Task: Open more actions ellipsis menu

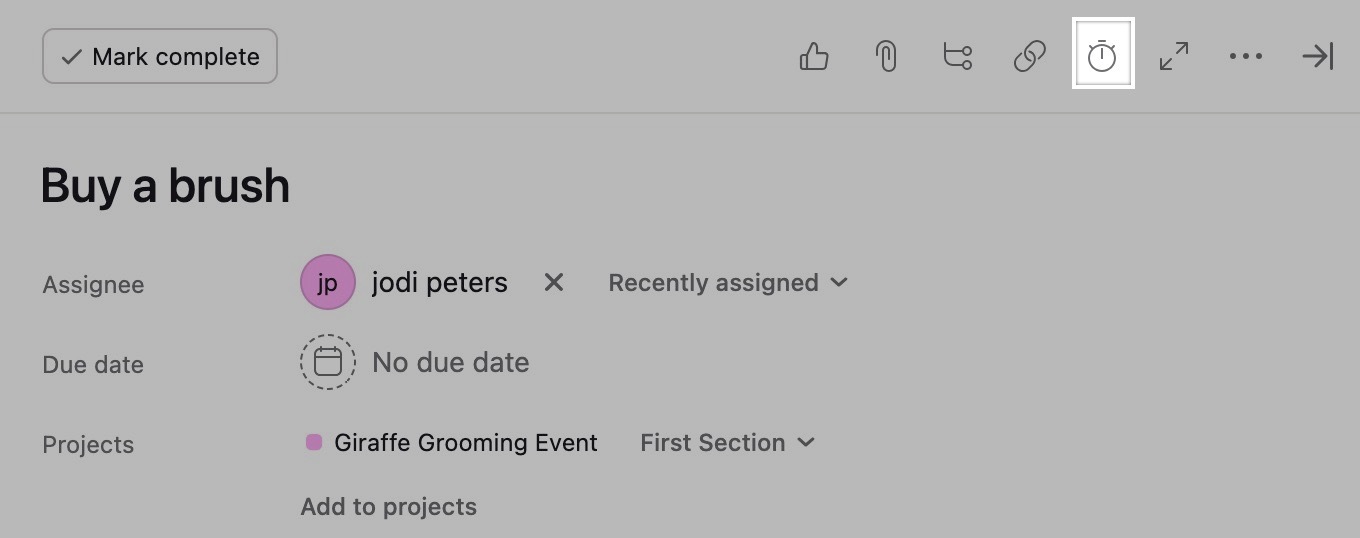Action: coord(1246,56)
